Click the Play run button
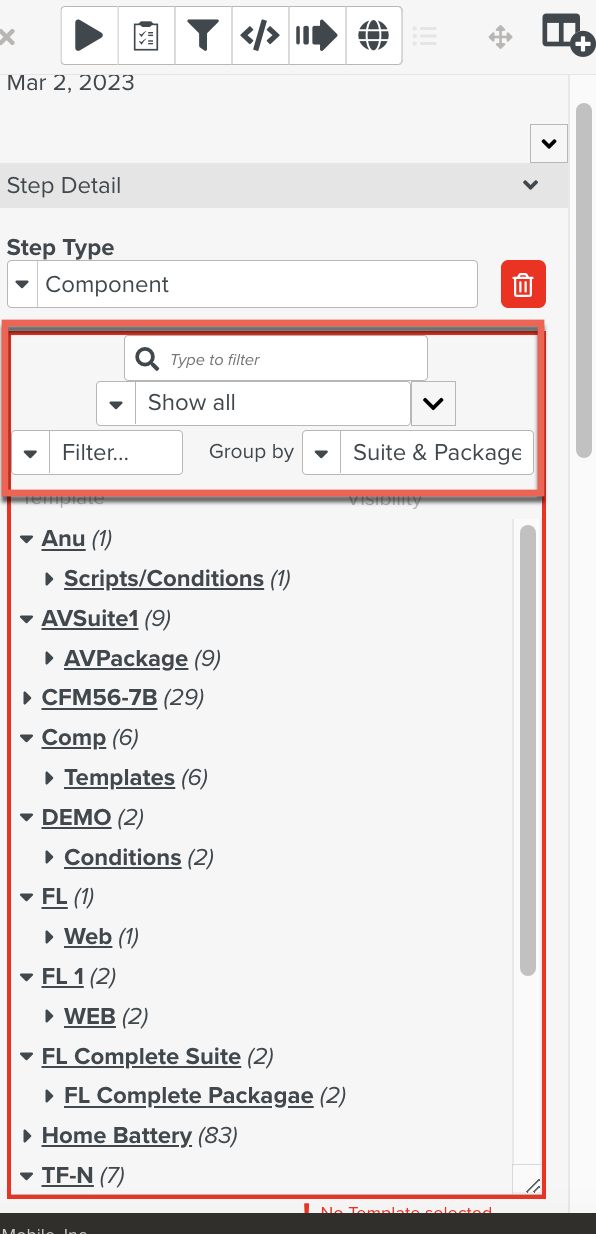596x1234 pixels. coord(89,36)
